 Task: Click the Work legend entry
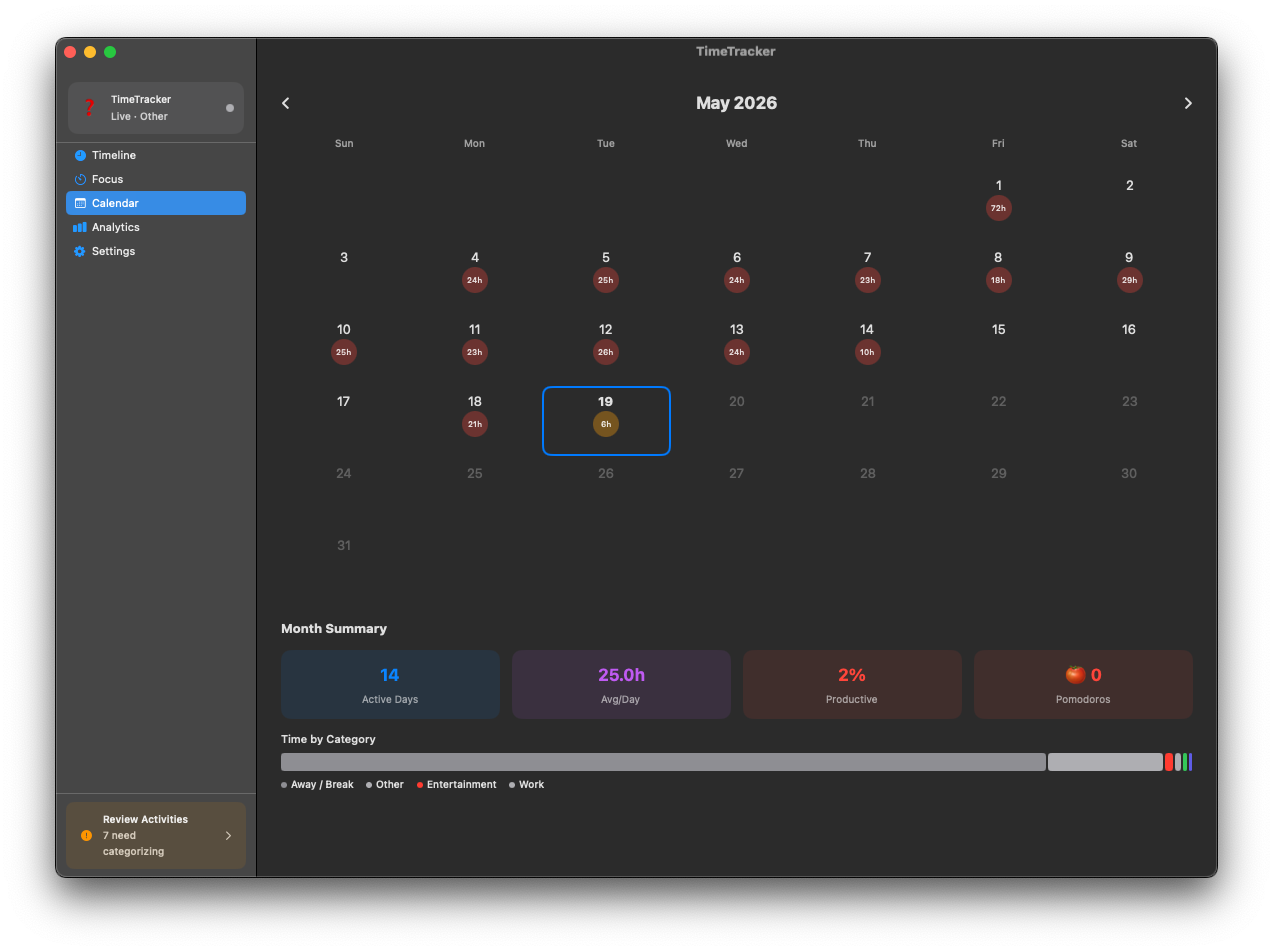pyautogui.click(x=527, y=785)
